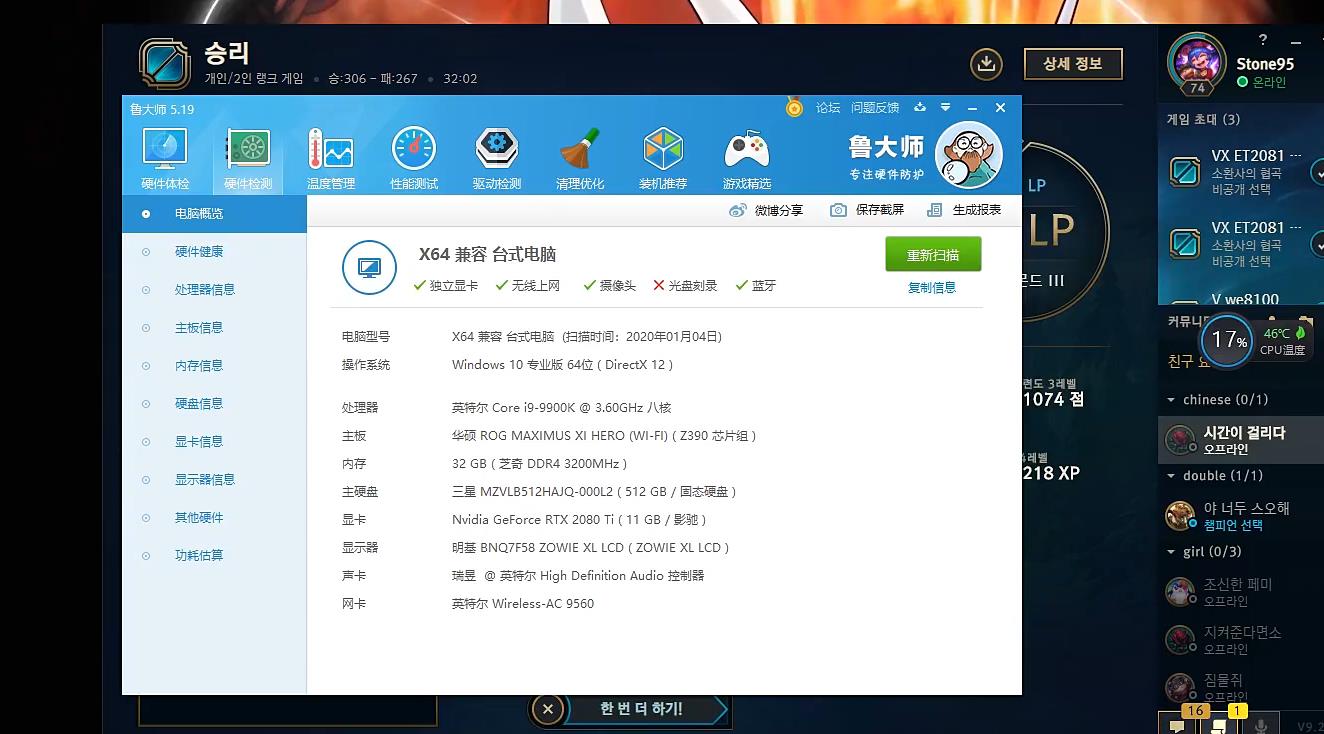
Task: Select 电脑概览 in the sidebar
Action: coord(214,214)
